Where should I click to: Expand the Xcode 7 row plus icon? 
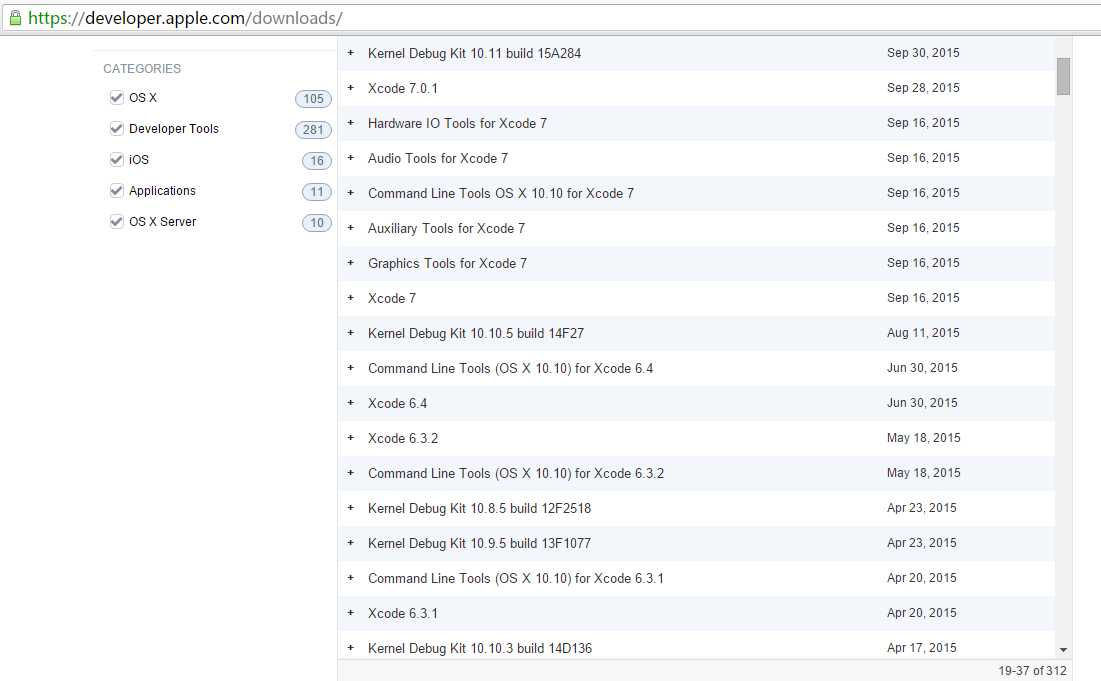pyautogui.click(x=350, y=298)
